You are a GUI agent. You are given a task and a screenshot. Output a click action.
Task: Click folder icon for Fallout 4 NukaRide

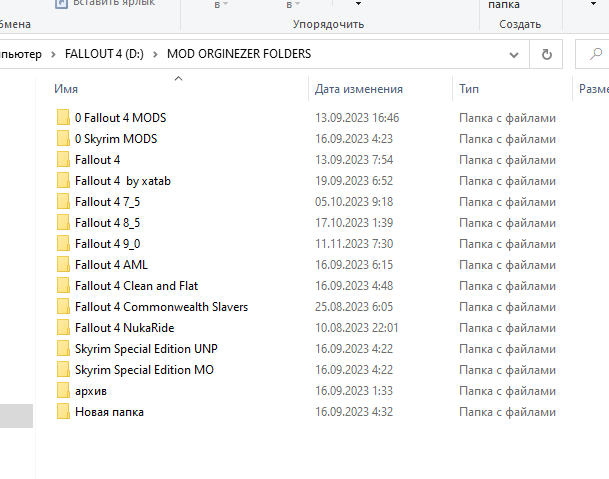(x=63, y=328)
